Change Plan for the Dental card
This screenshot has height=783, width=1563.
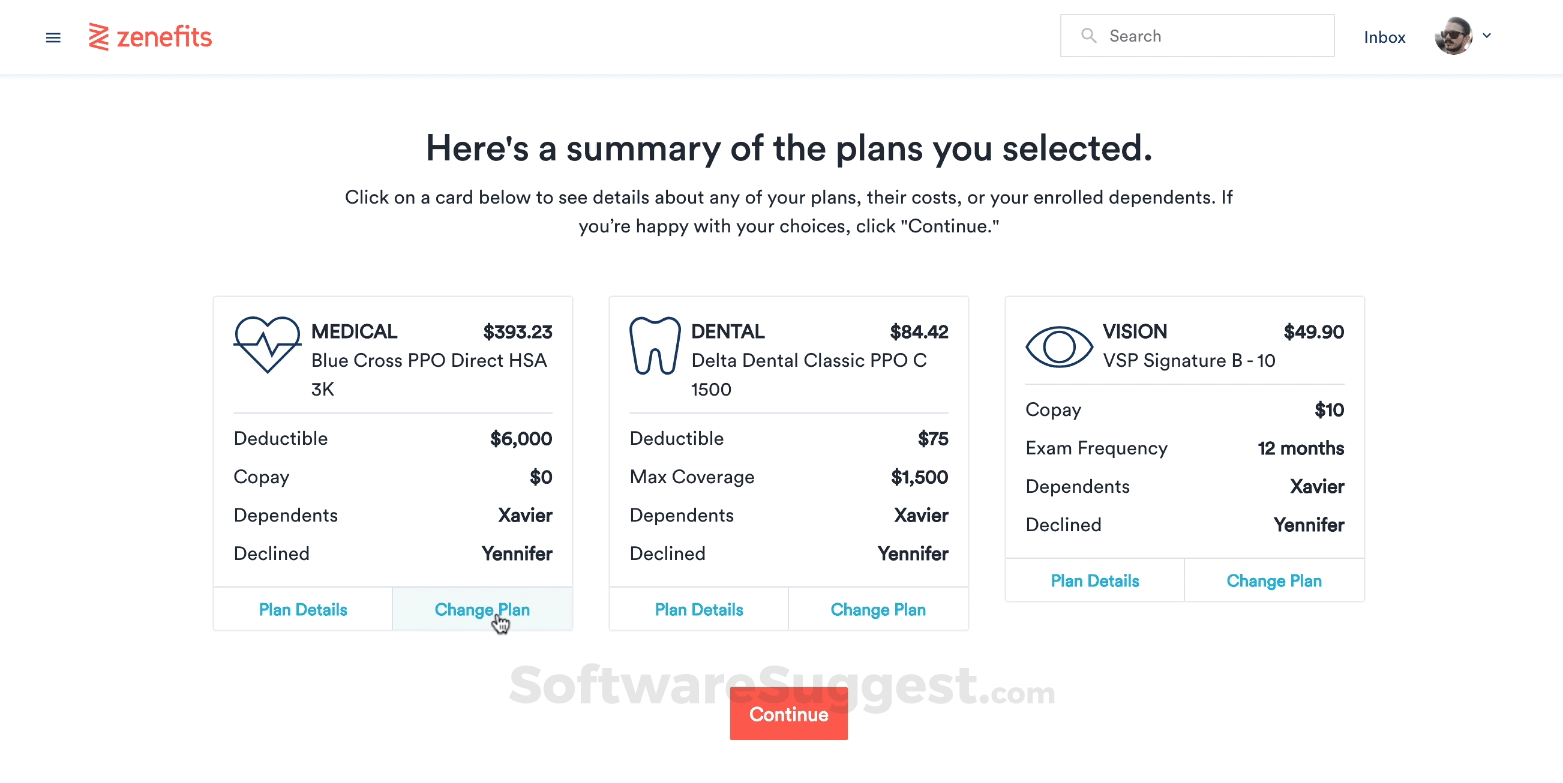tap(878, 609)
